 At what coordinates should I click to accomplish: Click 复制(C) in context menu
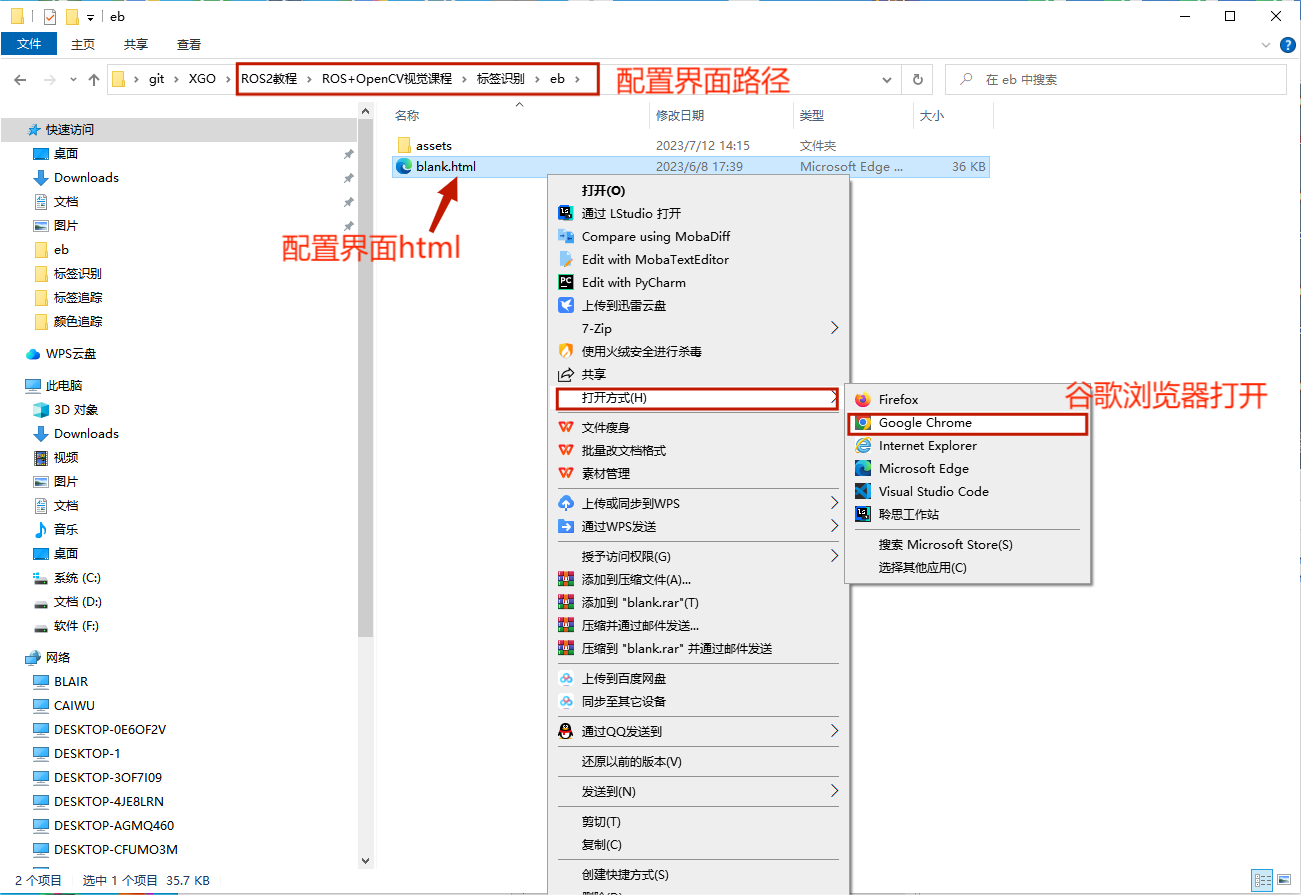698,845
